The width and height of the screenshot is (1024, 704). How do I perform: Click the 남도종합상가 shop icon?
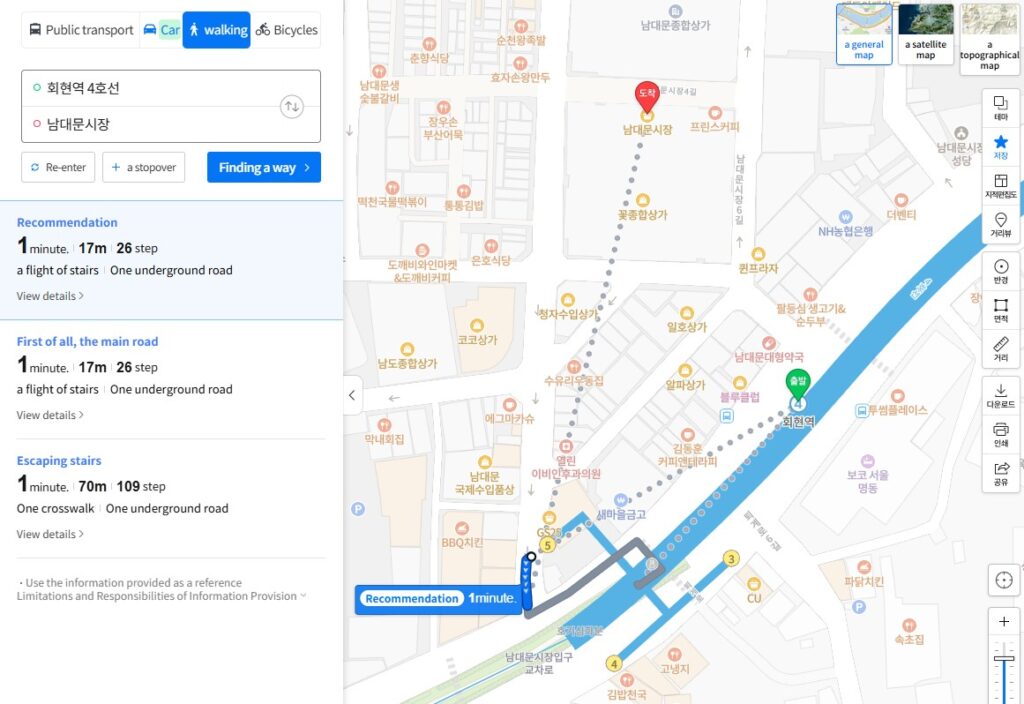tap(407, 349)
